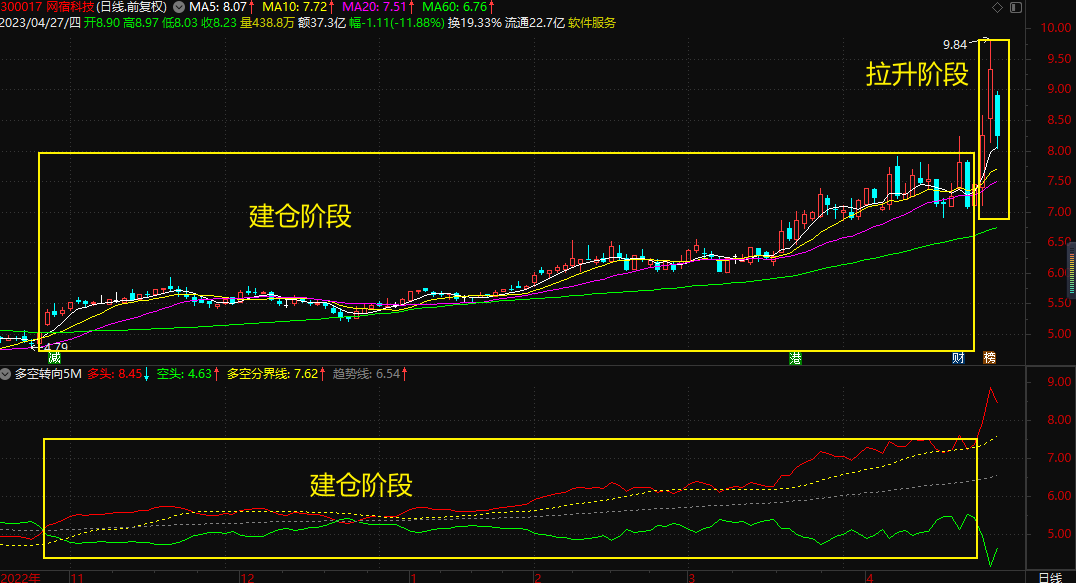The height and width of the screenshot is (583, 1076).
Task: Expand the 多空转向5M indicator name
Action: pos(47,374)
